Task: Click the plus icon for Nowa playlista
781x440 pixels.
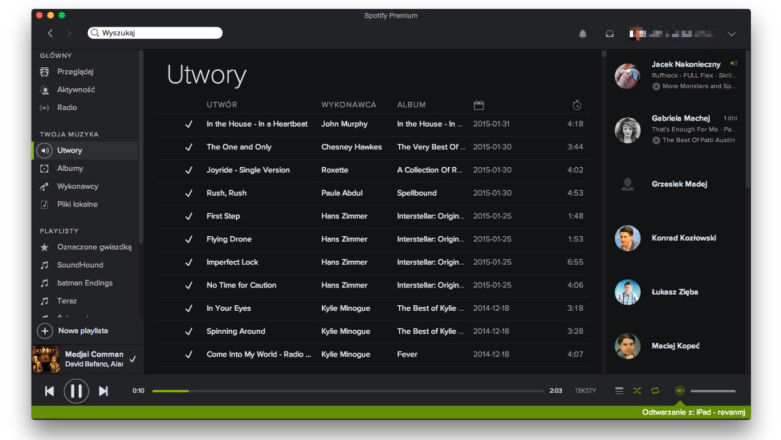Action: click(44, 331)
